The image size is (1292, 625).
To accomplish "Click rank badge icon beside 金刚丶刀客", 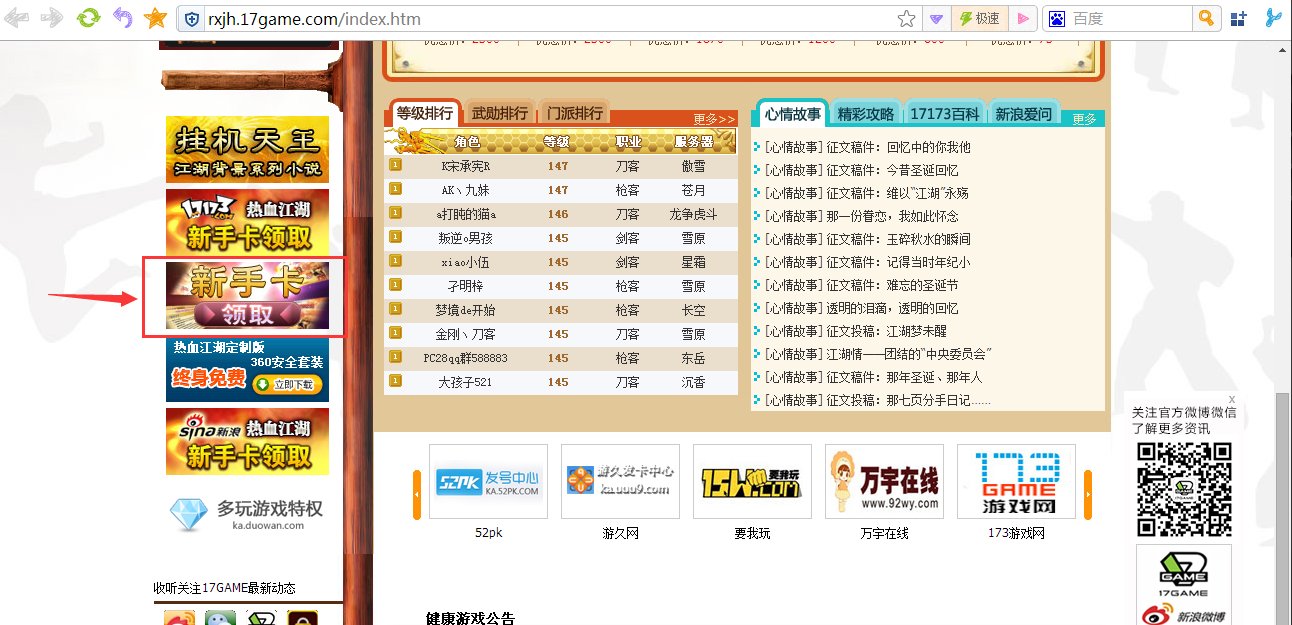I will (x=395, y=332).
